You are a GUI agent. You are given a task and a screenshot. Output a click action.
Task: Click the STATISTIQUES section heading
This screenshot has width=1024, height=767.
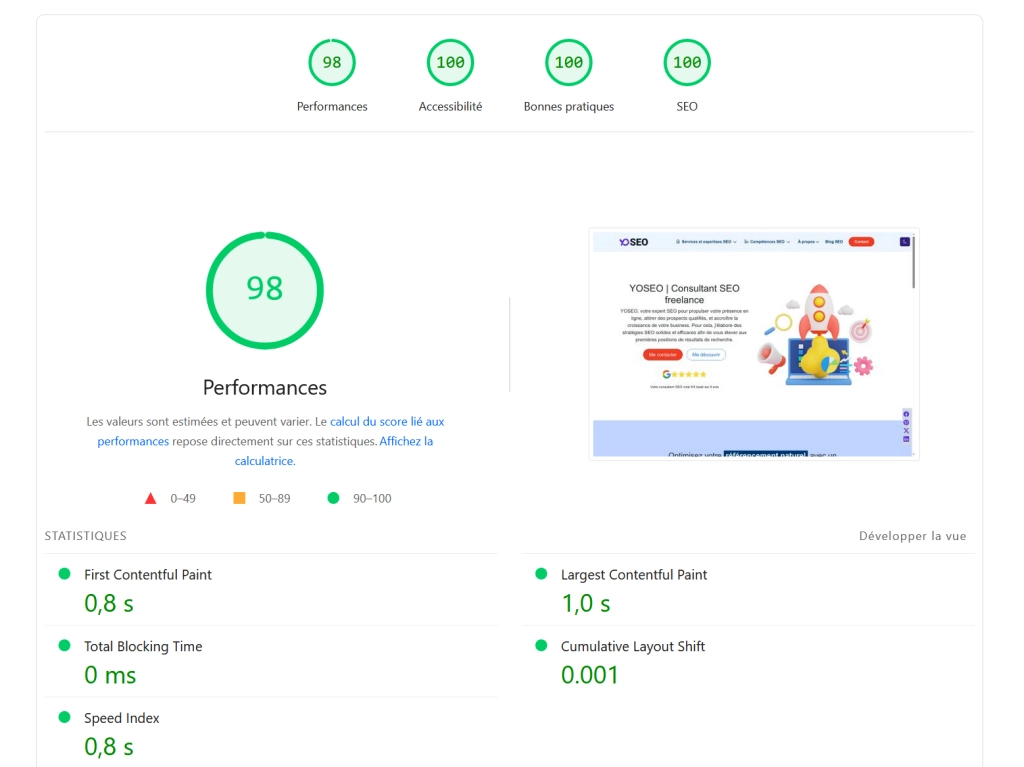point(85,536)
